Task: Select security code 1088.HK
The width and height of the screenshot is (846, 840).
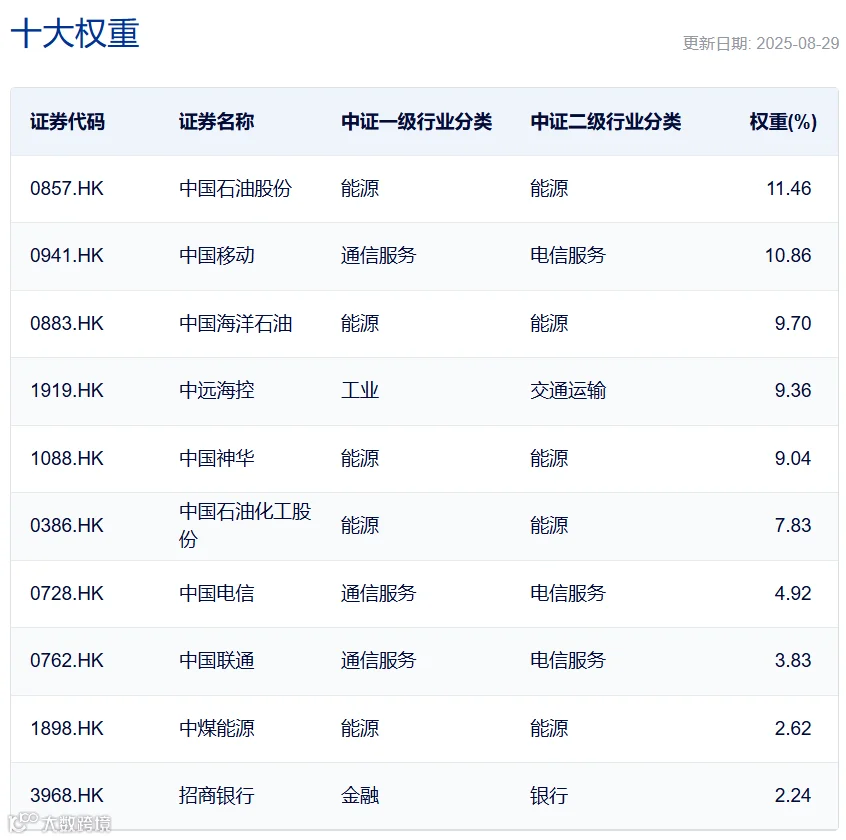Action: [67, 458]
